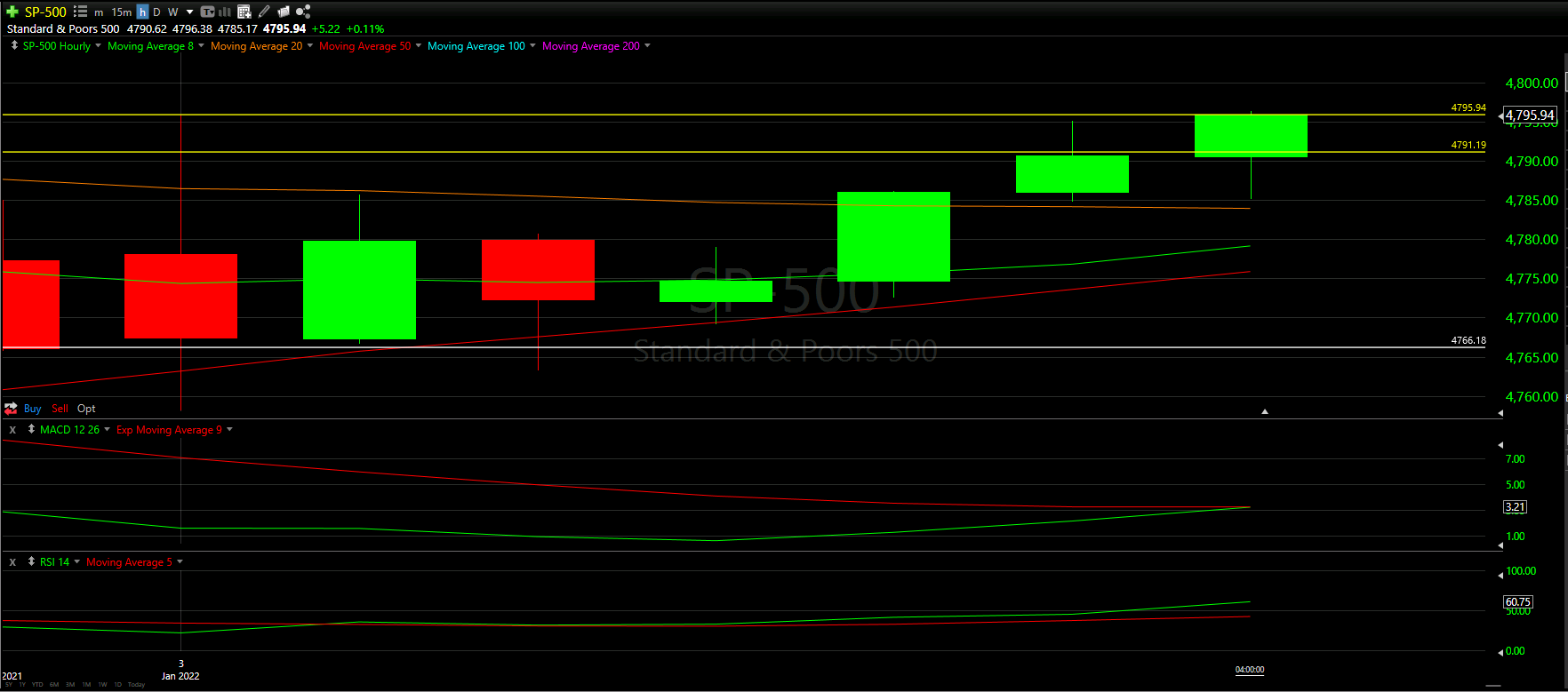
Task: Close the RSI indicator pane
Action: coord(12,562)
